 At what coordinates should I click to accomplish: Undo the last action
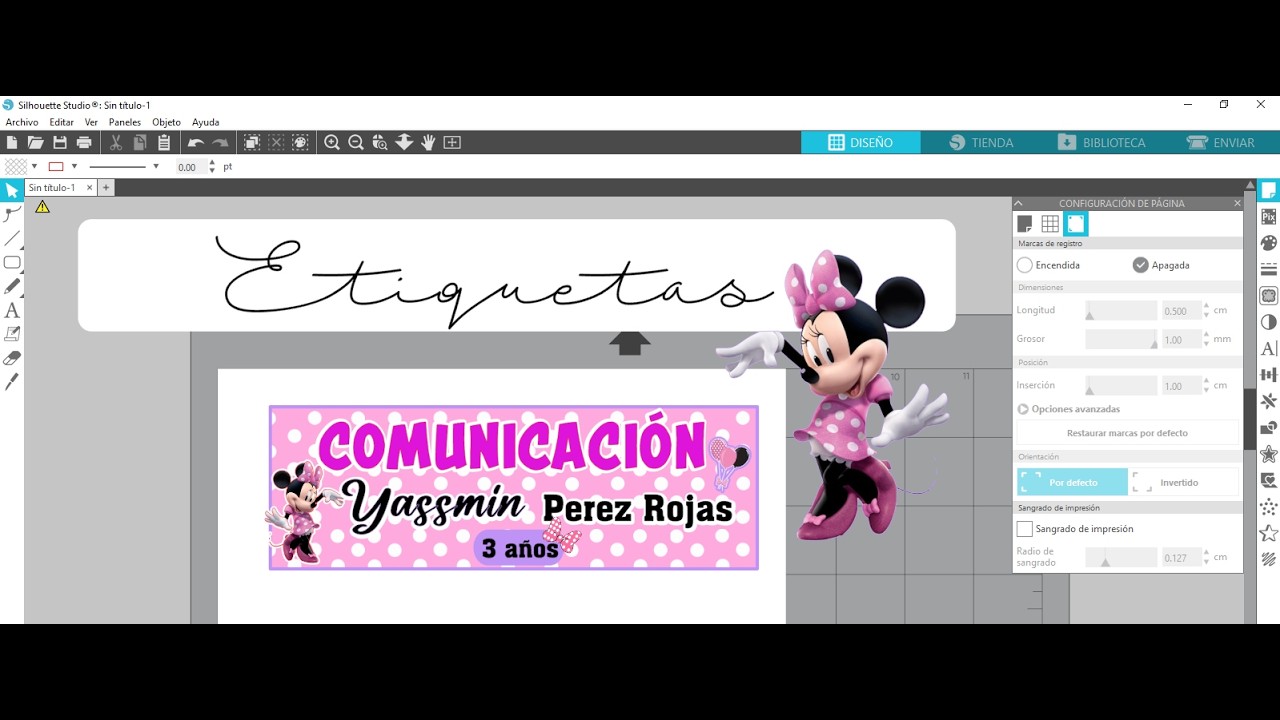coord(196,143)
